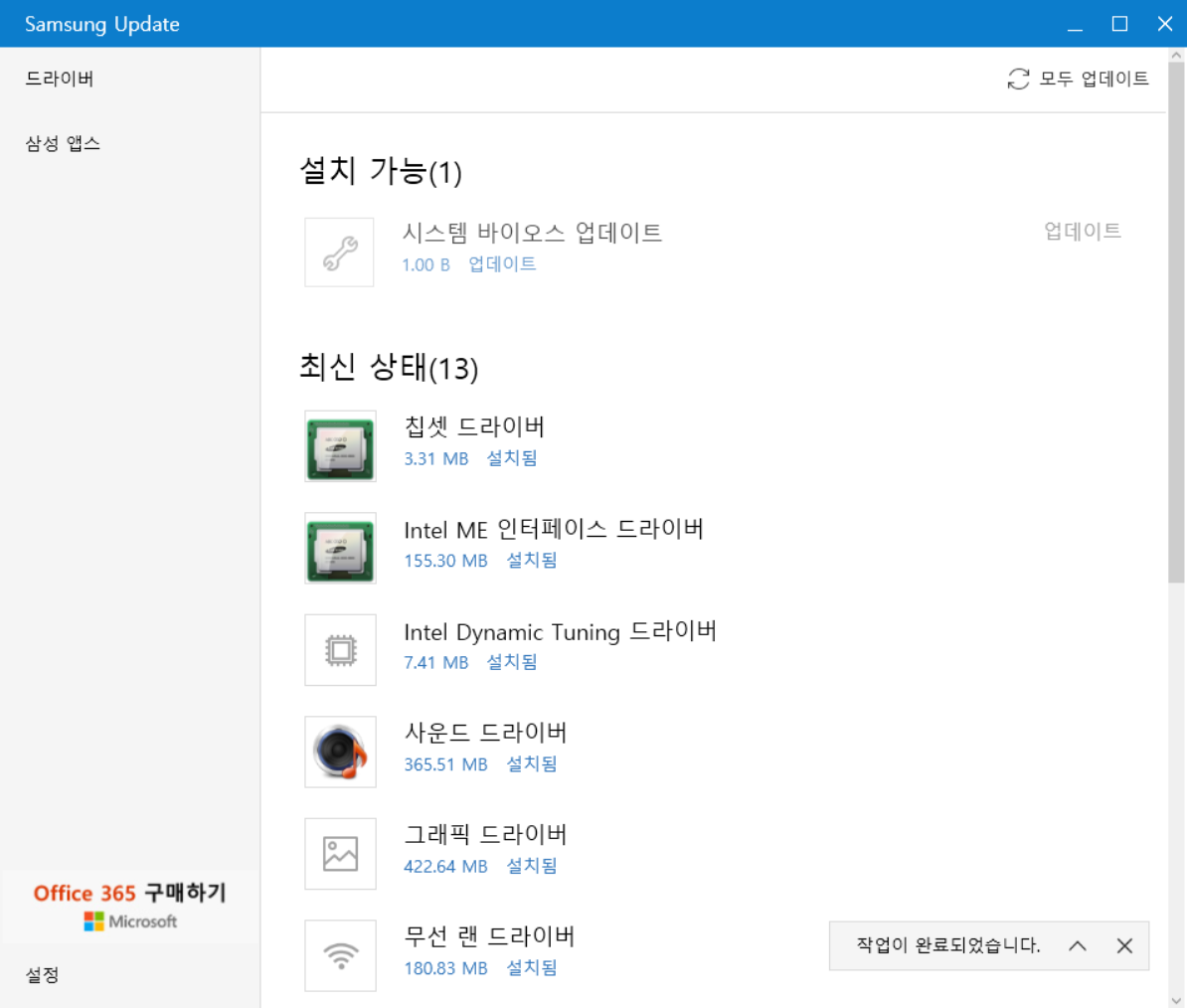Click the 365.51 MB size text
The width and height of the screenshot is (1187, 1008).
pos(445,765)
